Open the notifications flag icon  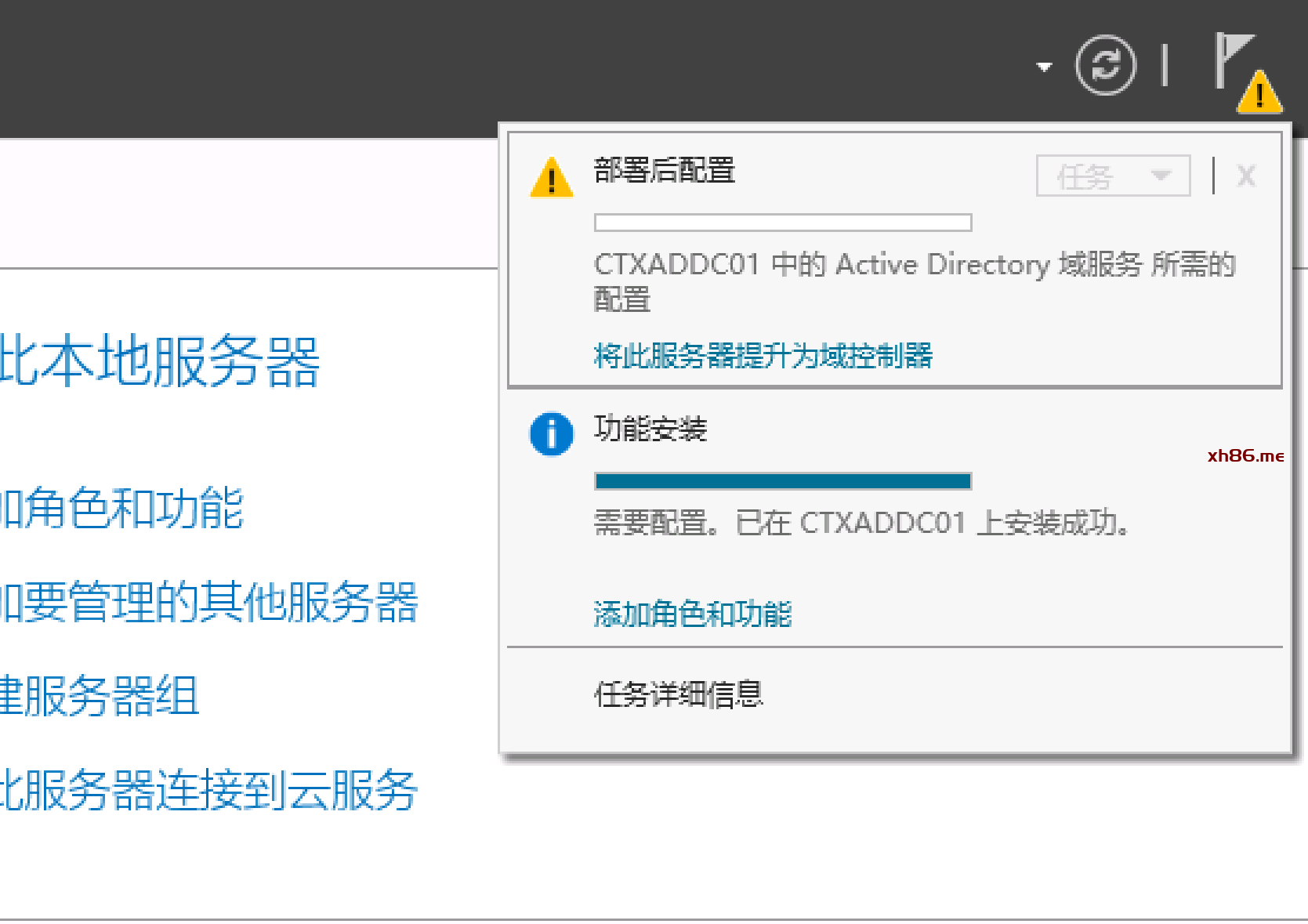click(x=1230, y=60)
